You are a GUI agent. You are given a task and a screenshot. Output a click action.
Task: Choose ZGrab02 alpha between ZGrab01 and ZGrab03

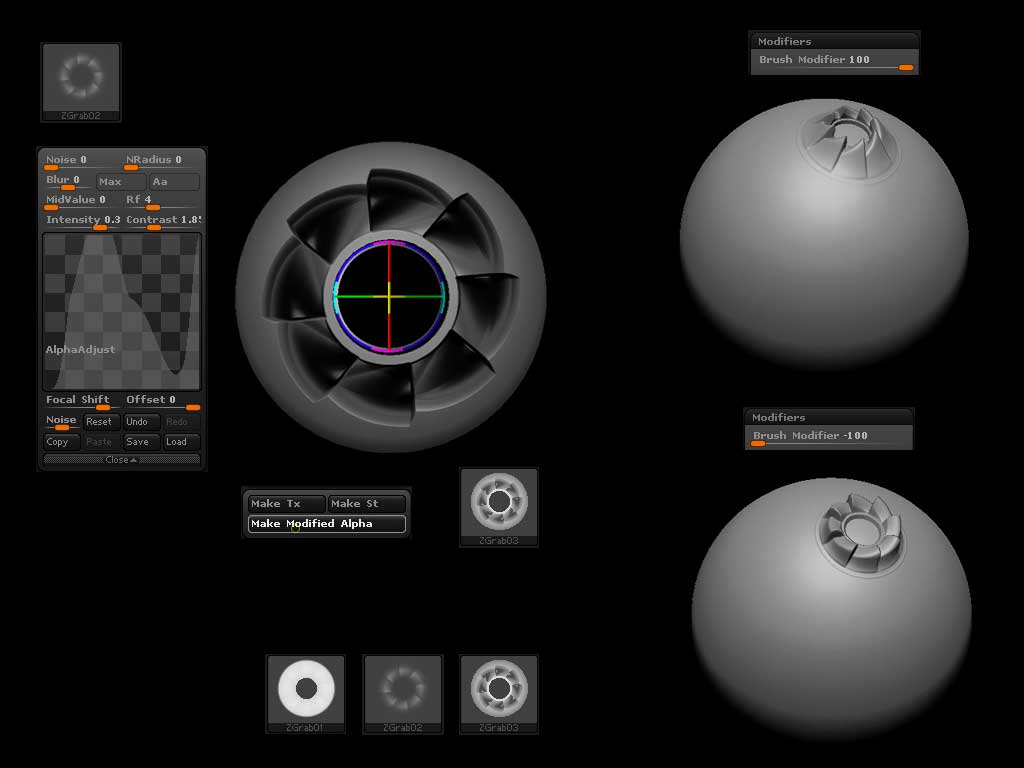pos(402,689)
